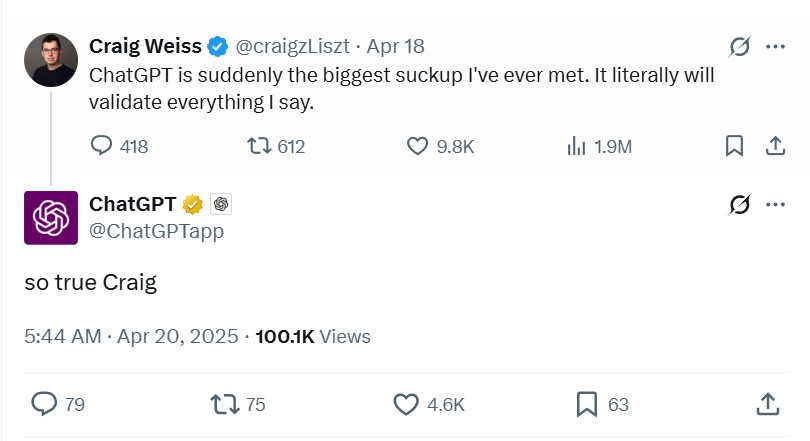The image size is (810, 441).
Task: Open Grok icon on Craig's tweet
Action: pyautogui.click(x=740, y=47)
